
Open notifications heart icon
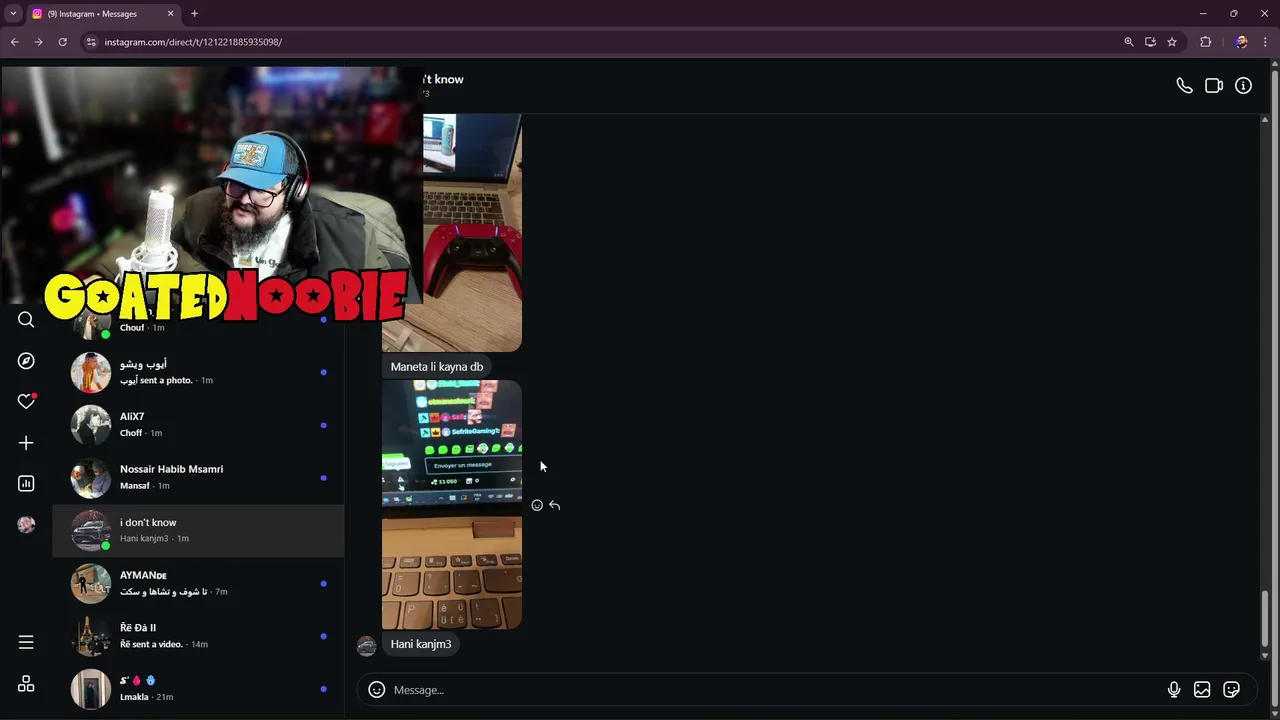[x=26, y=401]
